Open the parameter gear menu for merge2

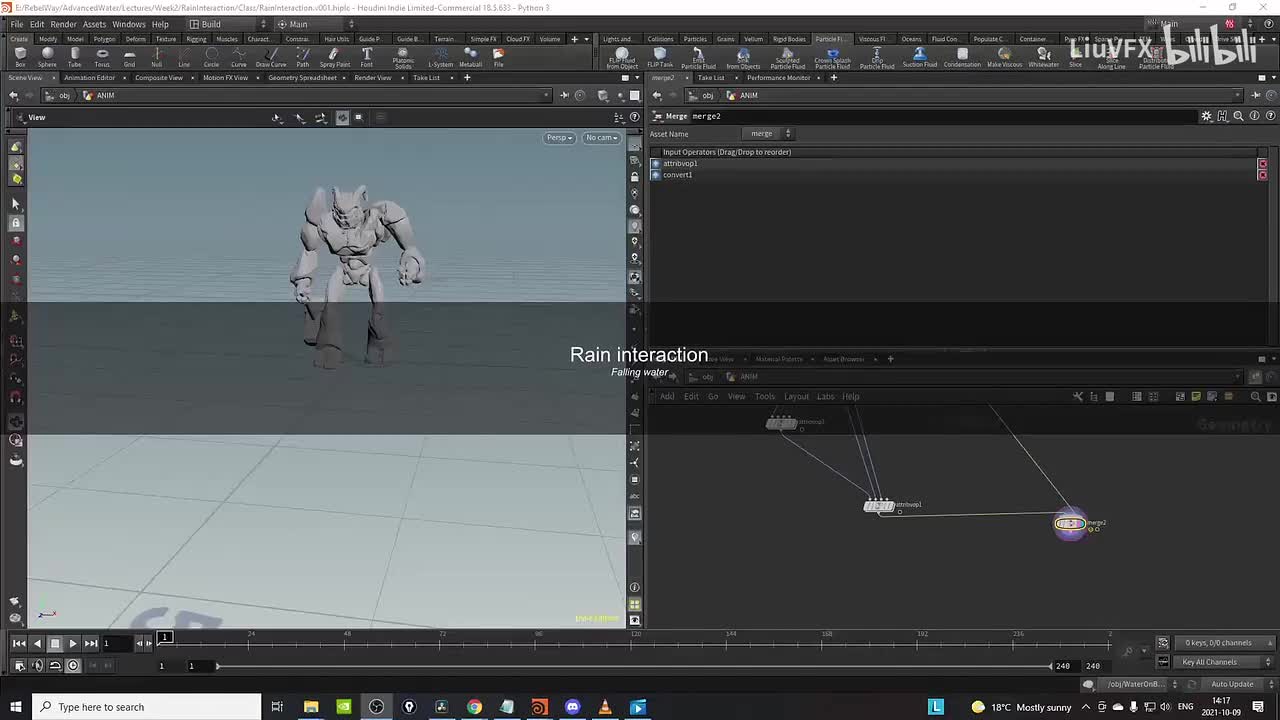pos(1206,116)
